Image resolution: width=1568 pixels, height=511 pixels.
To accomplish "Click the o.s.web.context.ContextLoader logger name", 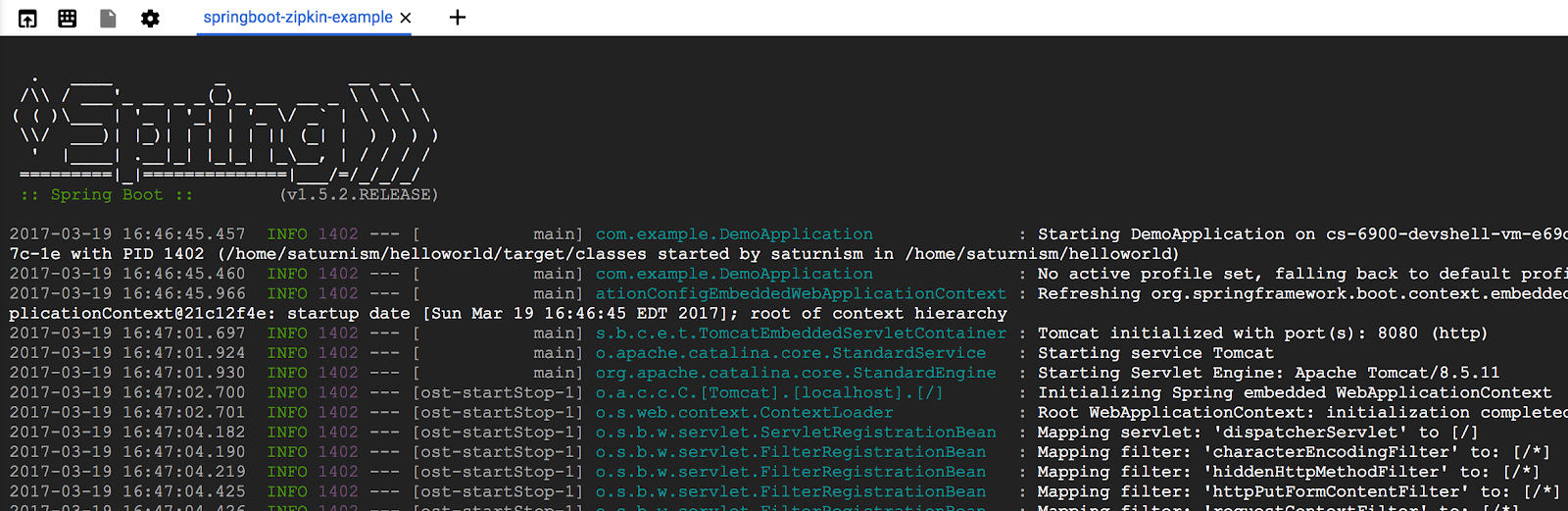I will point(744,412).
